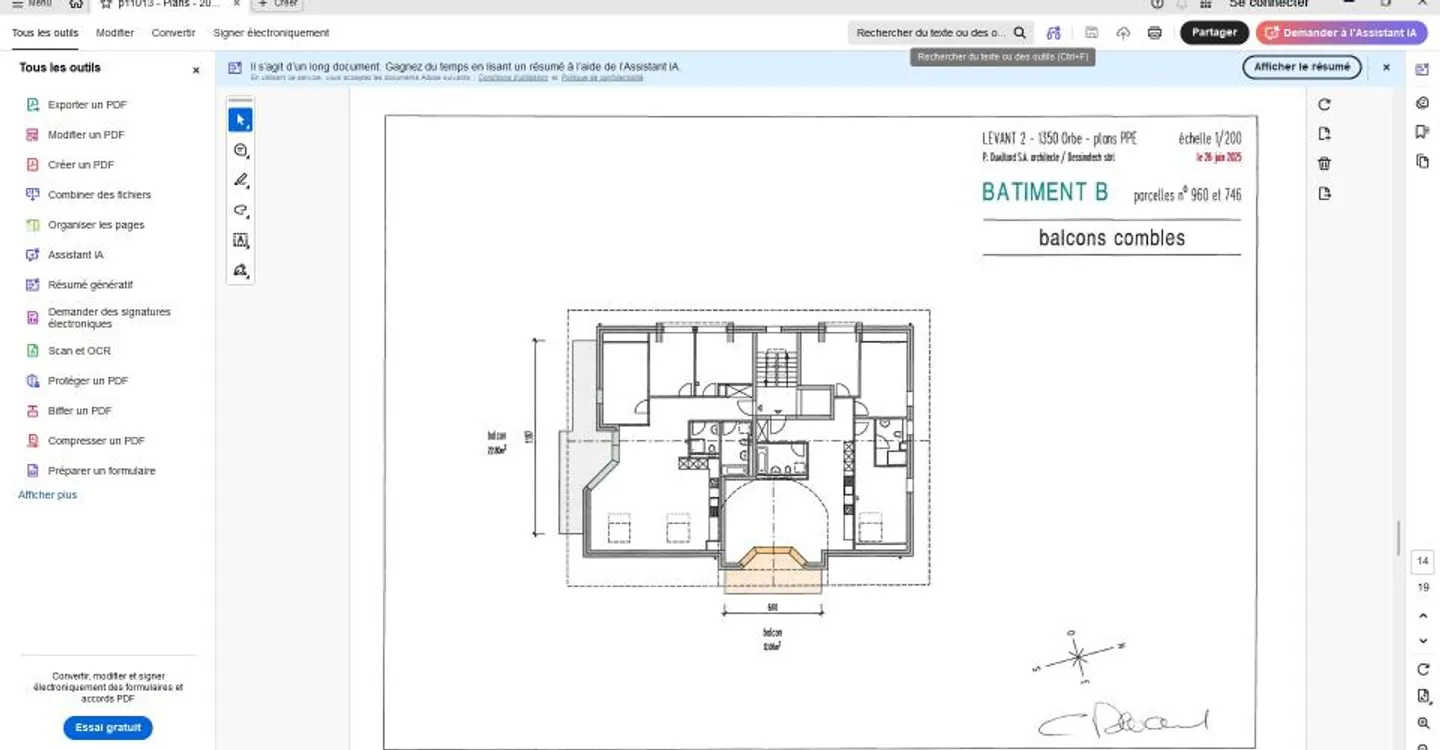Select the highlighter pen tool

[240, 181]
